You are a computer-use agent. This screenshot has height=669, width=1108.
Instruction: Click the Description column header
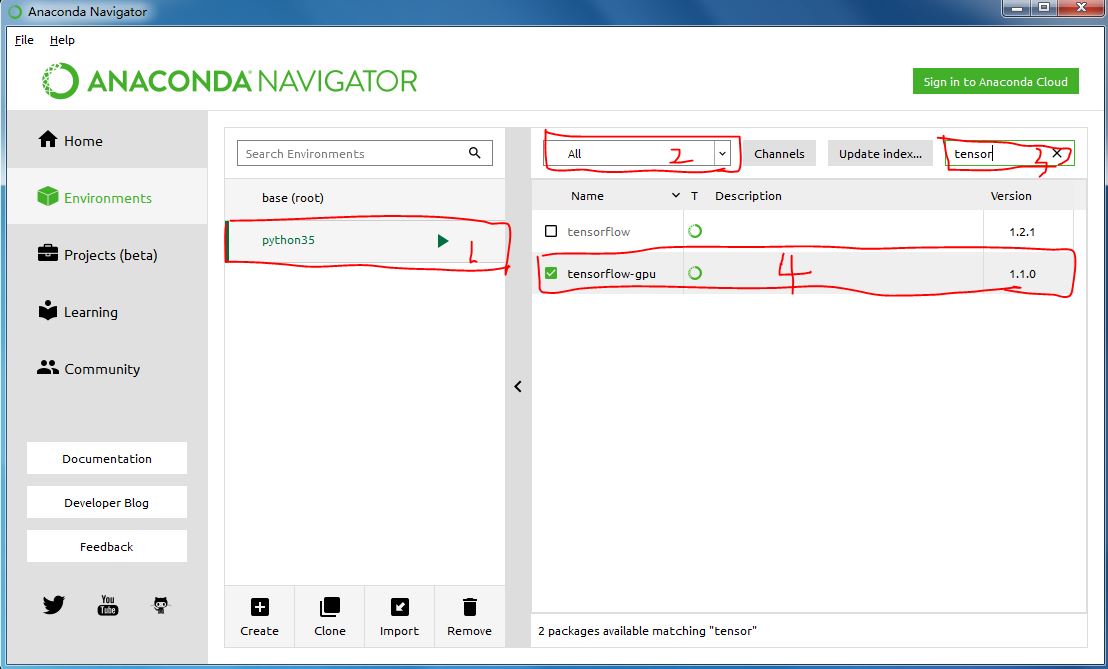[748, 196]
